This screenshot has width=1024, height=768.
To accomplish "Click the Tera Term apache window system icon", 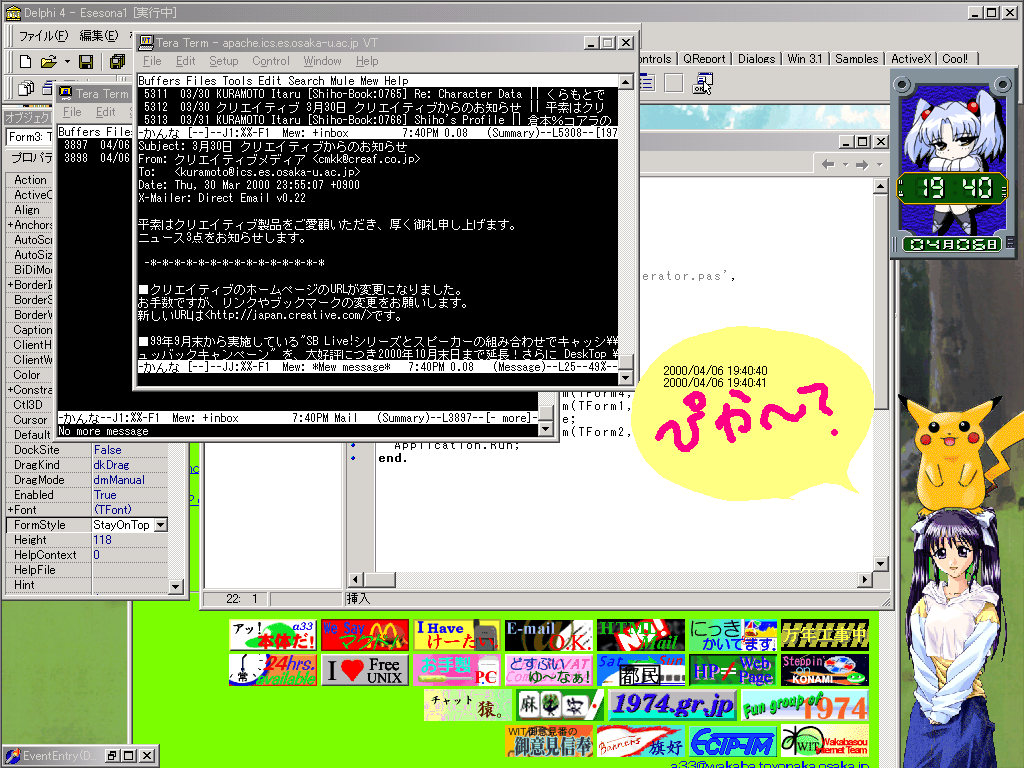I will click(x=146, y=42).
